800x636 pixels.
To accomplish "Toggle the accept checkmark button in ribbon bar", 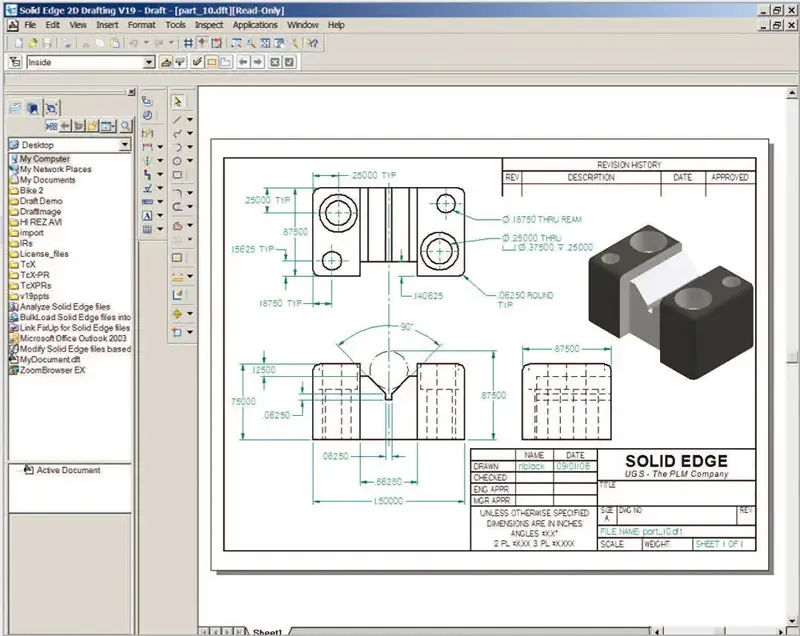I will pyautogui.click(x=289, y=62).
